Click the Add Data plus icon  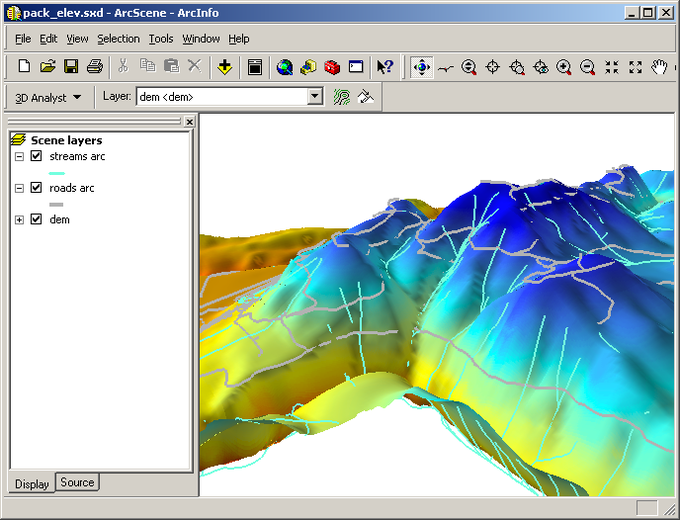[x=225, y=67]
